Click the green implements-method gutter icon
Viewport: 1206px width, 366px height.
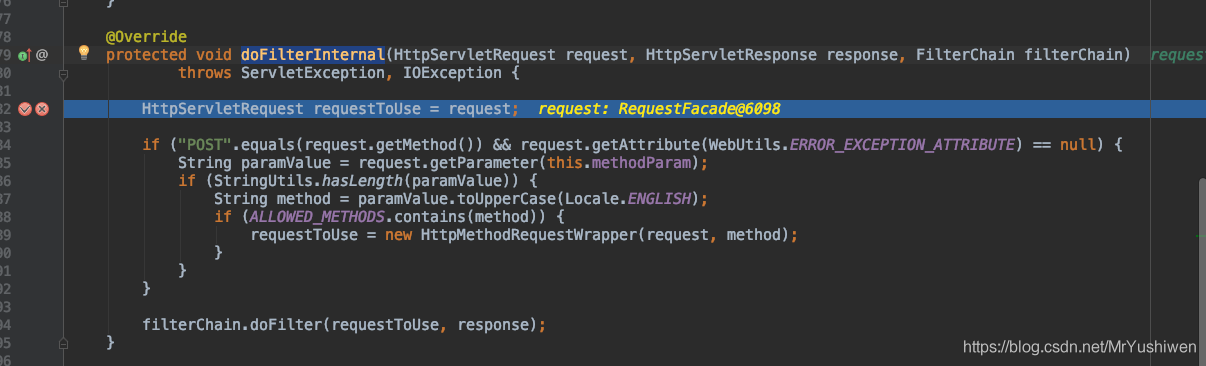coord(24,55)
